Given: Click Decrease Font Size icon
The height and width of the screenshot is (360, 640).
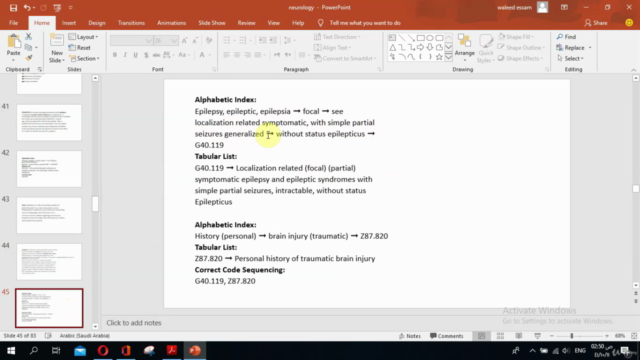Looking at the screenshot, I should (x=195, y=40).
